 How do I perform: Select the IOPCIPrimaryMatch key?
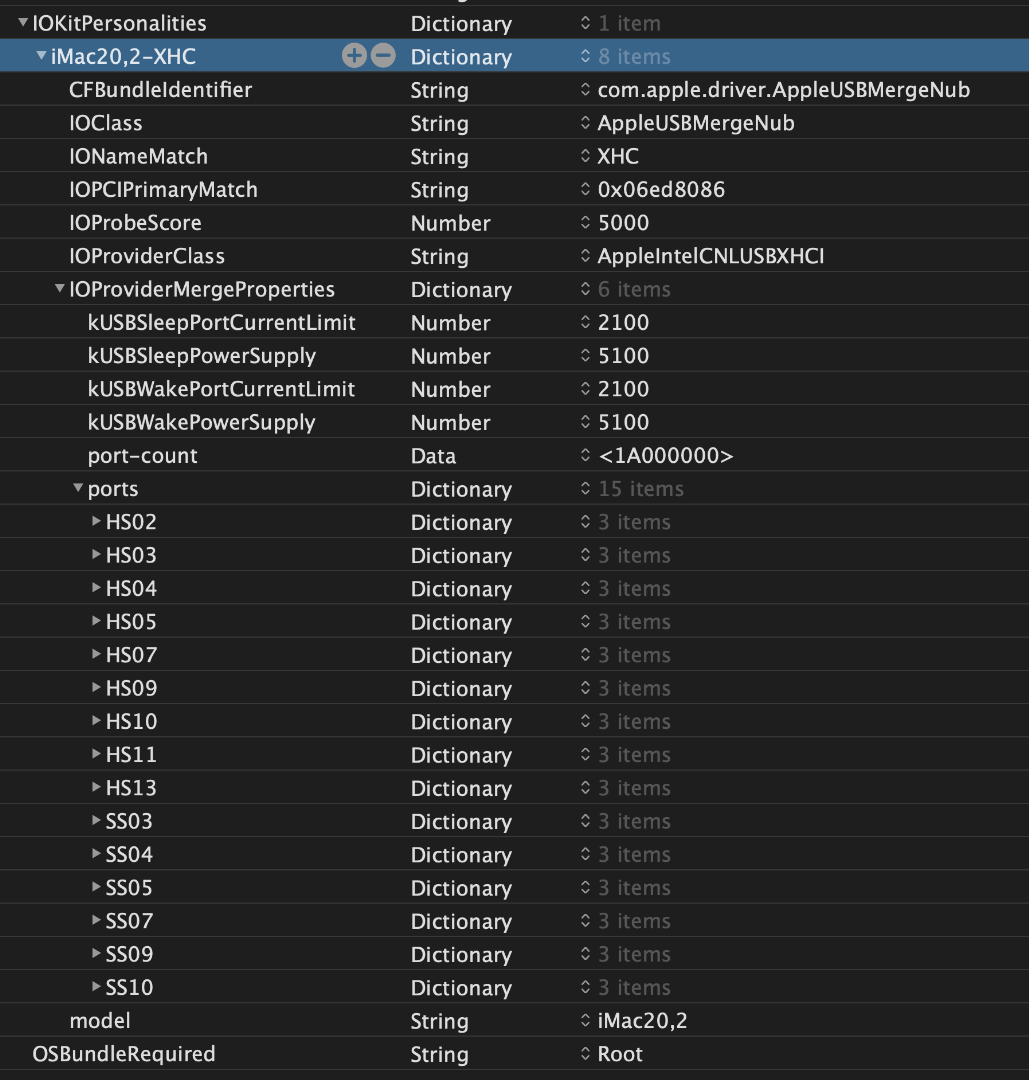pyautogui.click(x=163, y=189)
